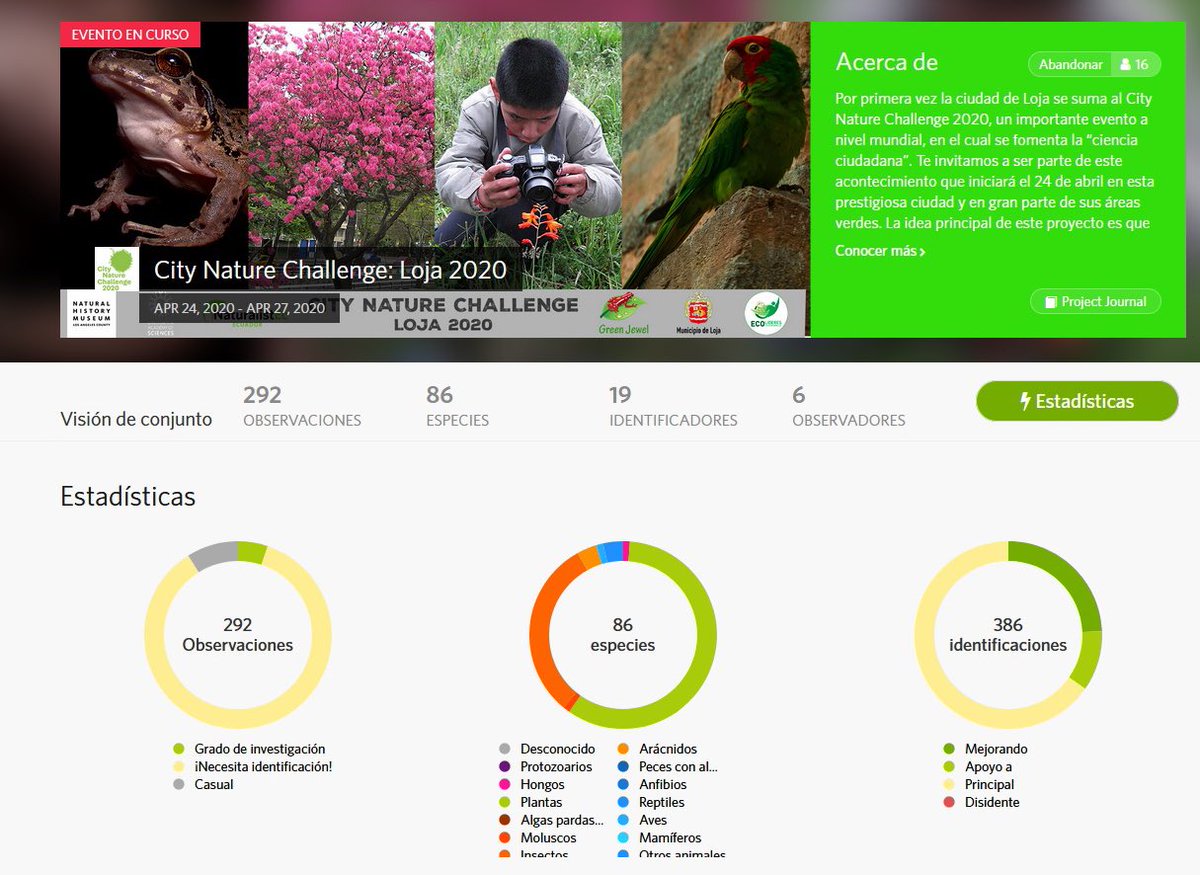Select the 19 Identificadores tab
This screenshot has width=1200, height=875.
click(x=673, y=407)
